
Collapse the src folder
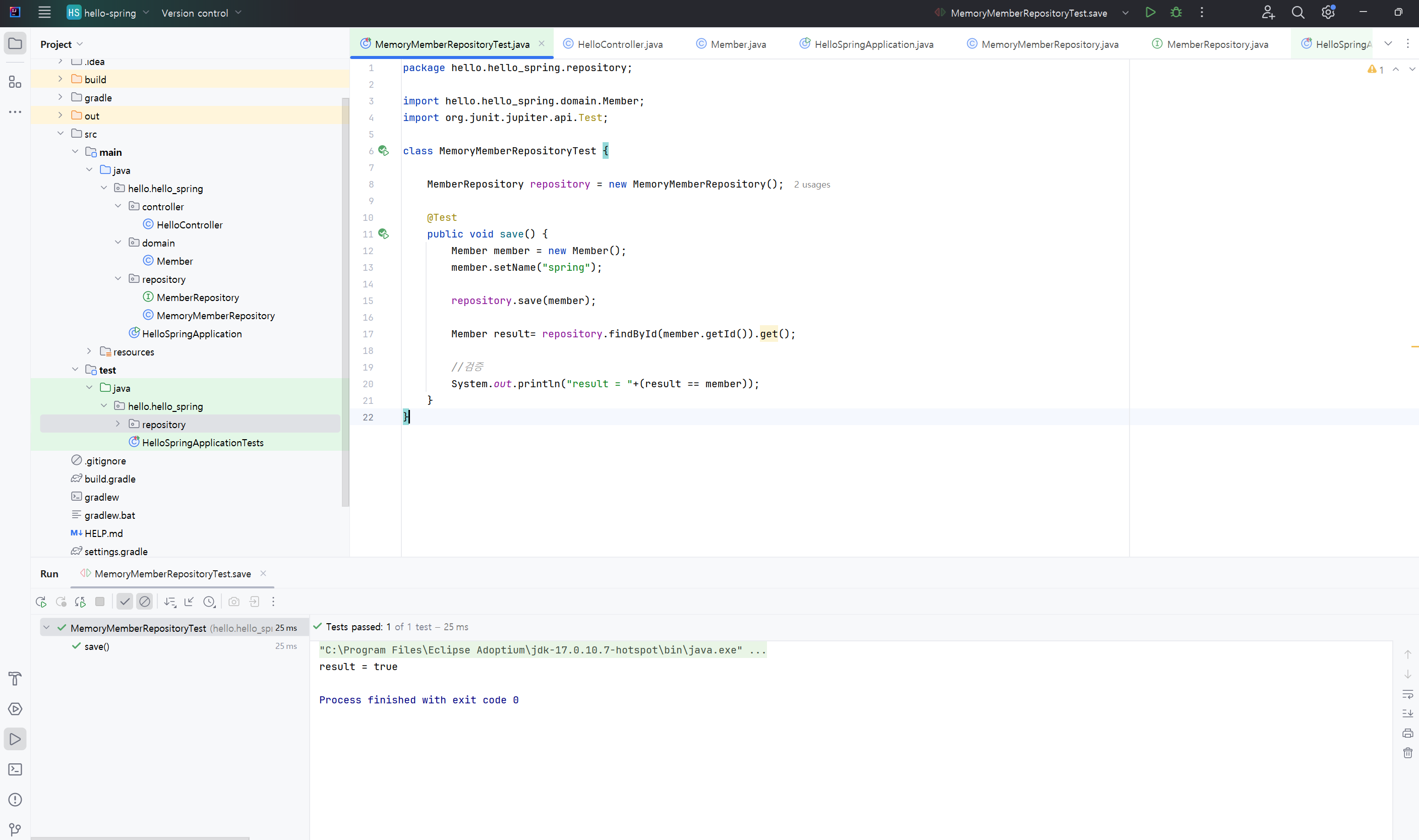[60, 134]
